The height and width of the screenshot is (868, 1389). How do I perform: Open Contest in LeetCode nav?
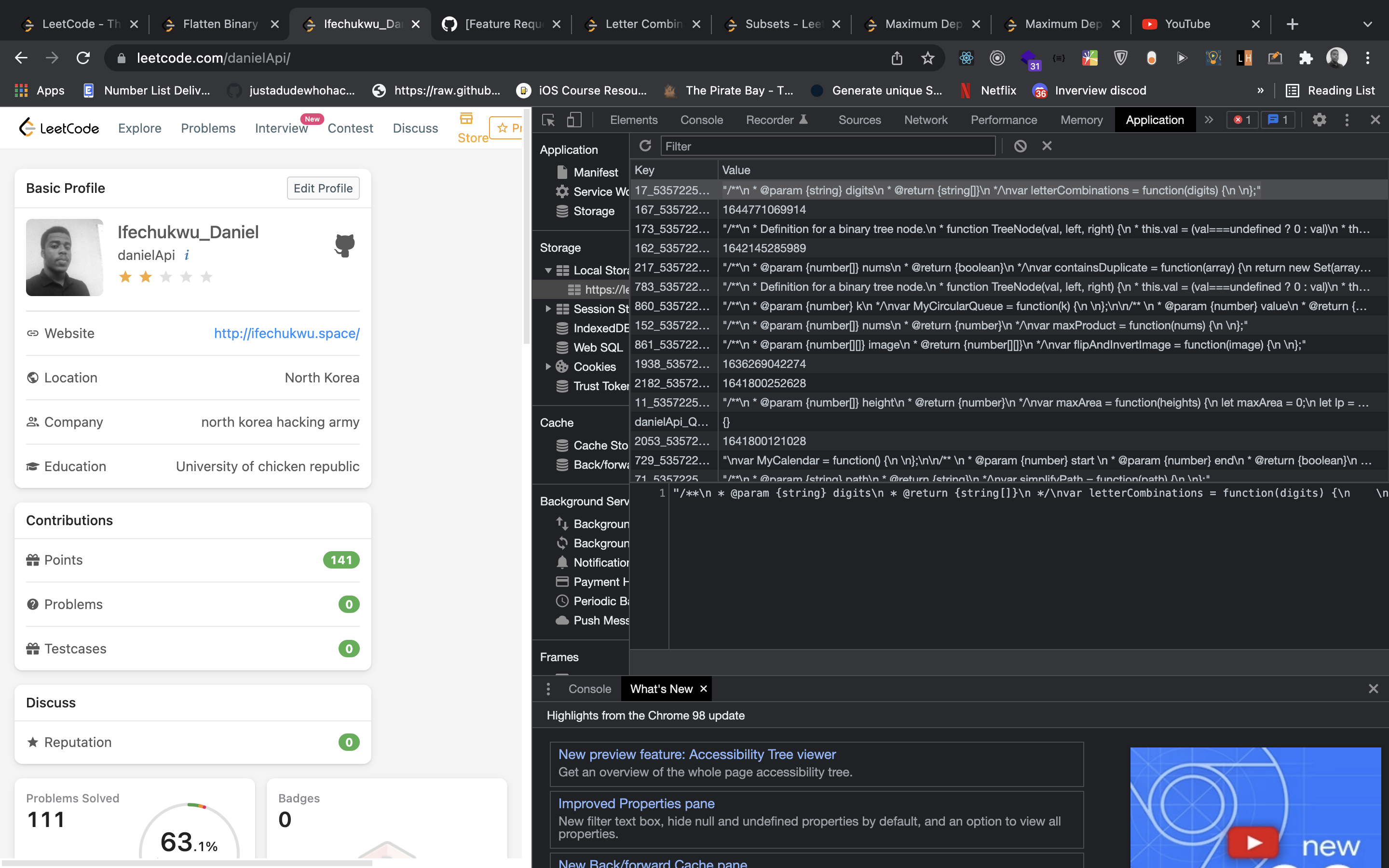point(350,128)
